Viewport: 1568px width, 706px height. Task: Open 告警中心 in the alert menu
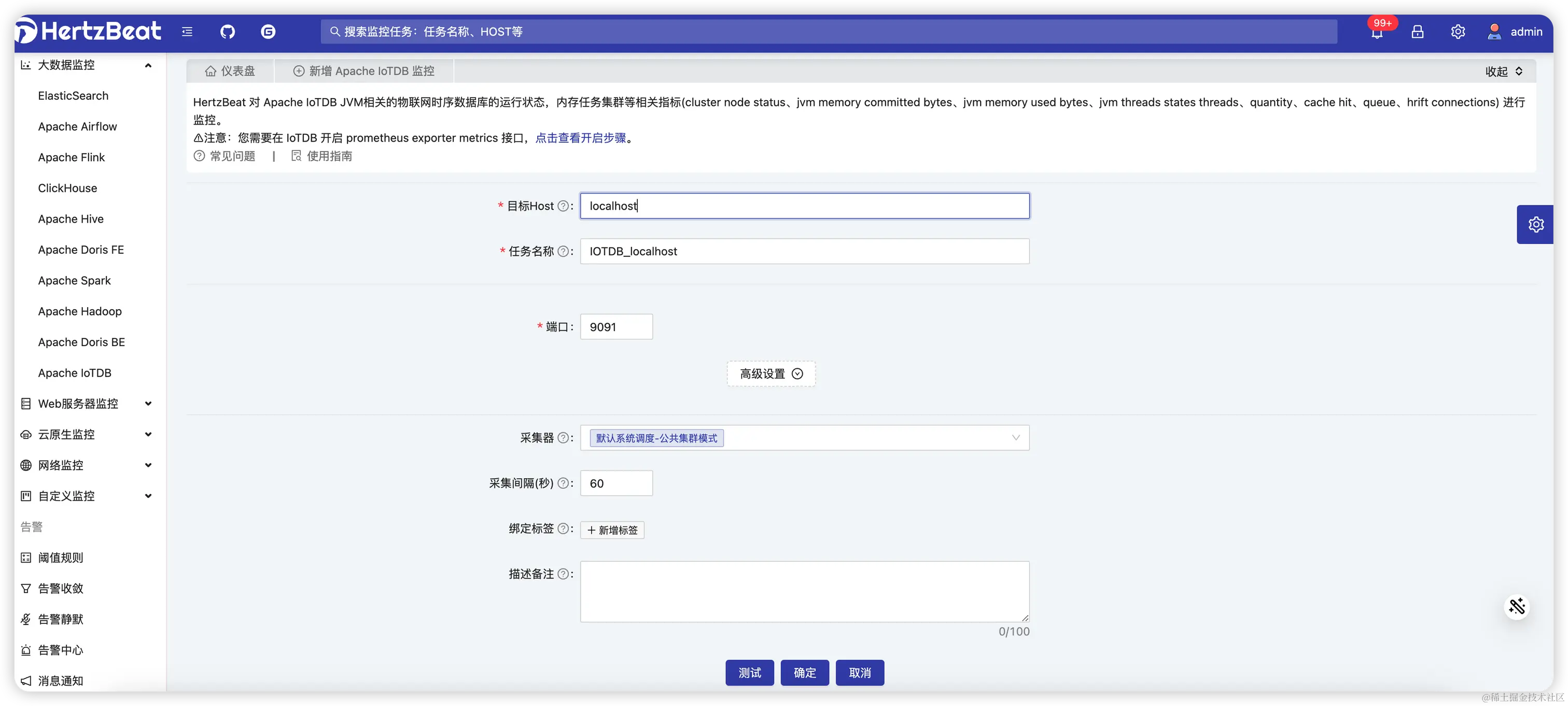click(x=60, y=649)
